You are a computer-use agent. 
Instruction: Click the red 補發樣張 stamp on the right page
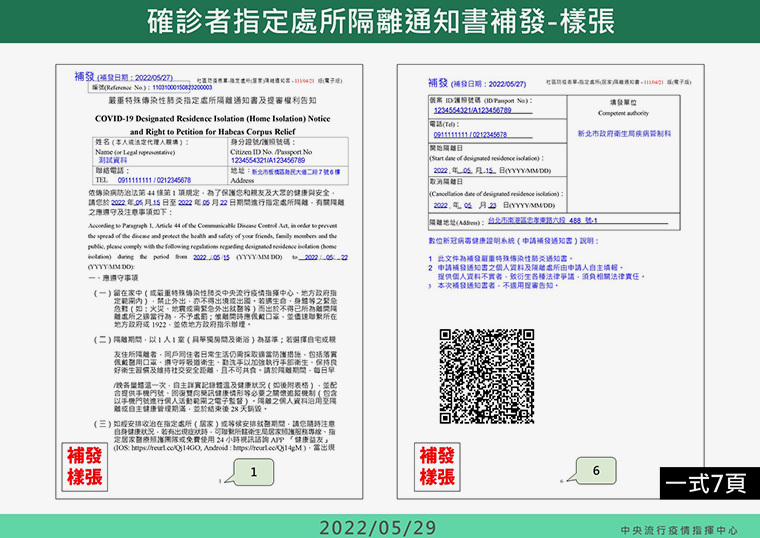coord(437,467)
